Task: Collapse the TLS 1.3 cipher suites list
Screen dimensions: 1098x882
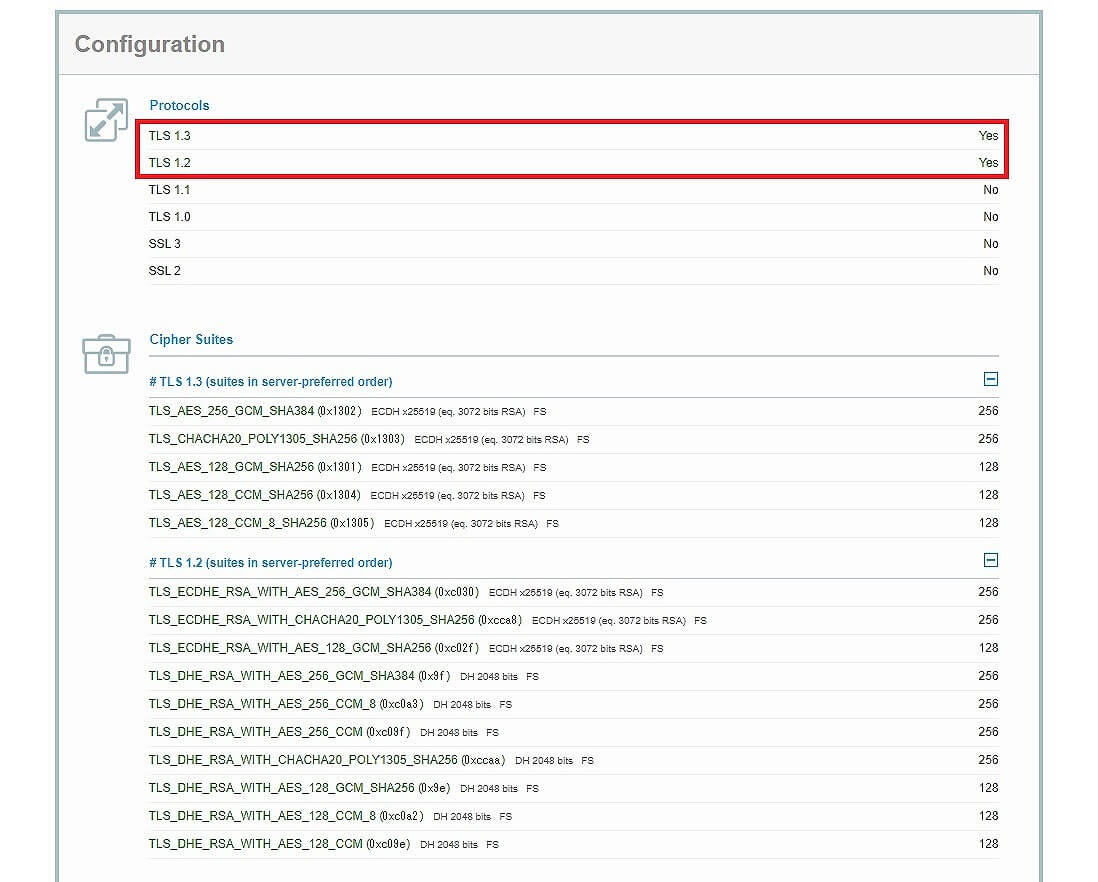Action: coord(990,379)
